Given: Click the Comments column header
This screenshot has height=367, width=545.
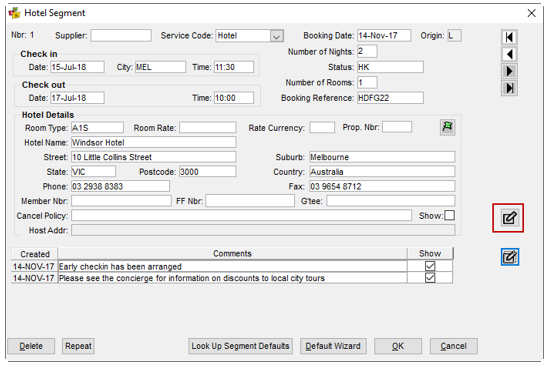Looking at the screenshot, I should (x=232, y=254).
